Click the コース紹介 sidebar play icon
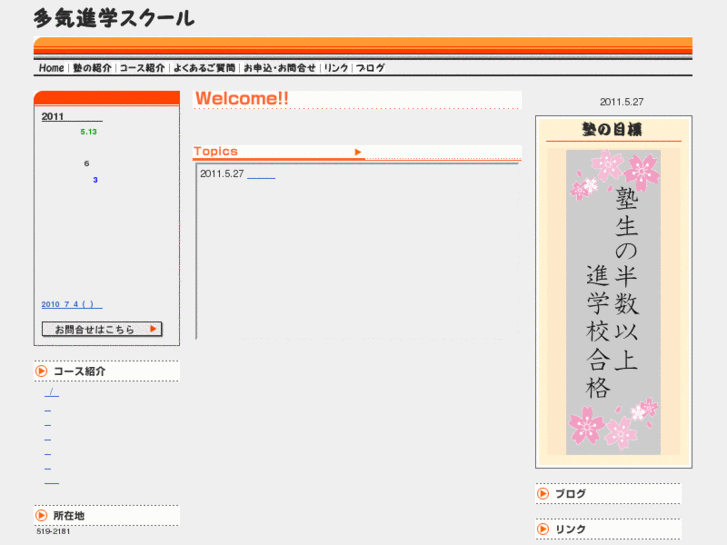 (x=41, y=371)
